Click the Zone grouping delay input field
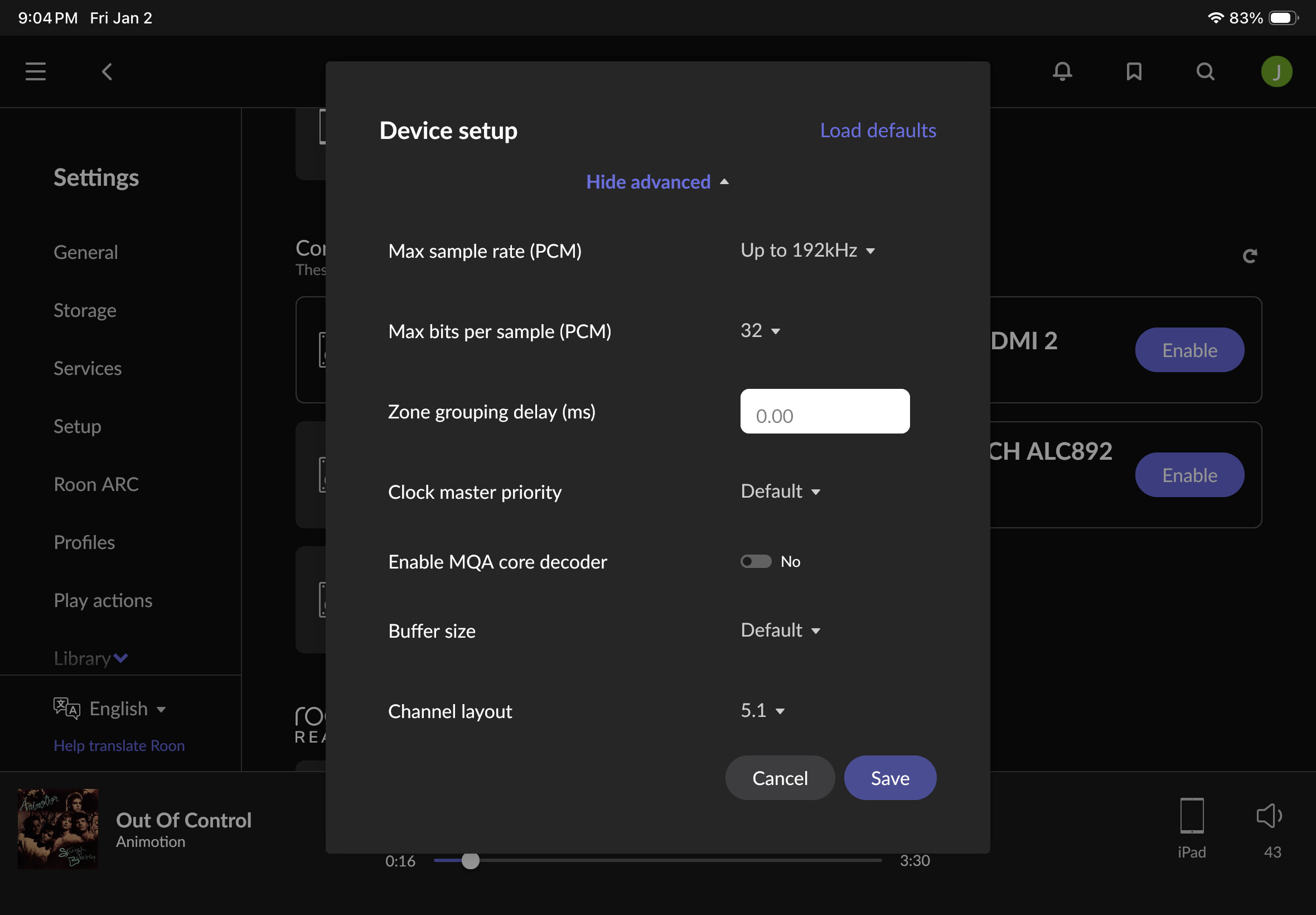1316x915 pixels. point(824,411)
